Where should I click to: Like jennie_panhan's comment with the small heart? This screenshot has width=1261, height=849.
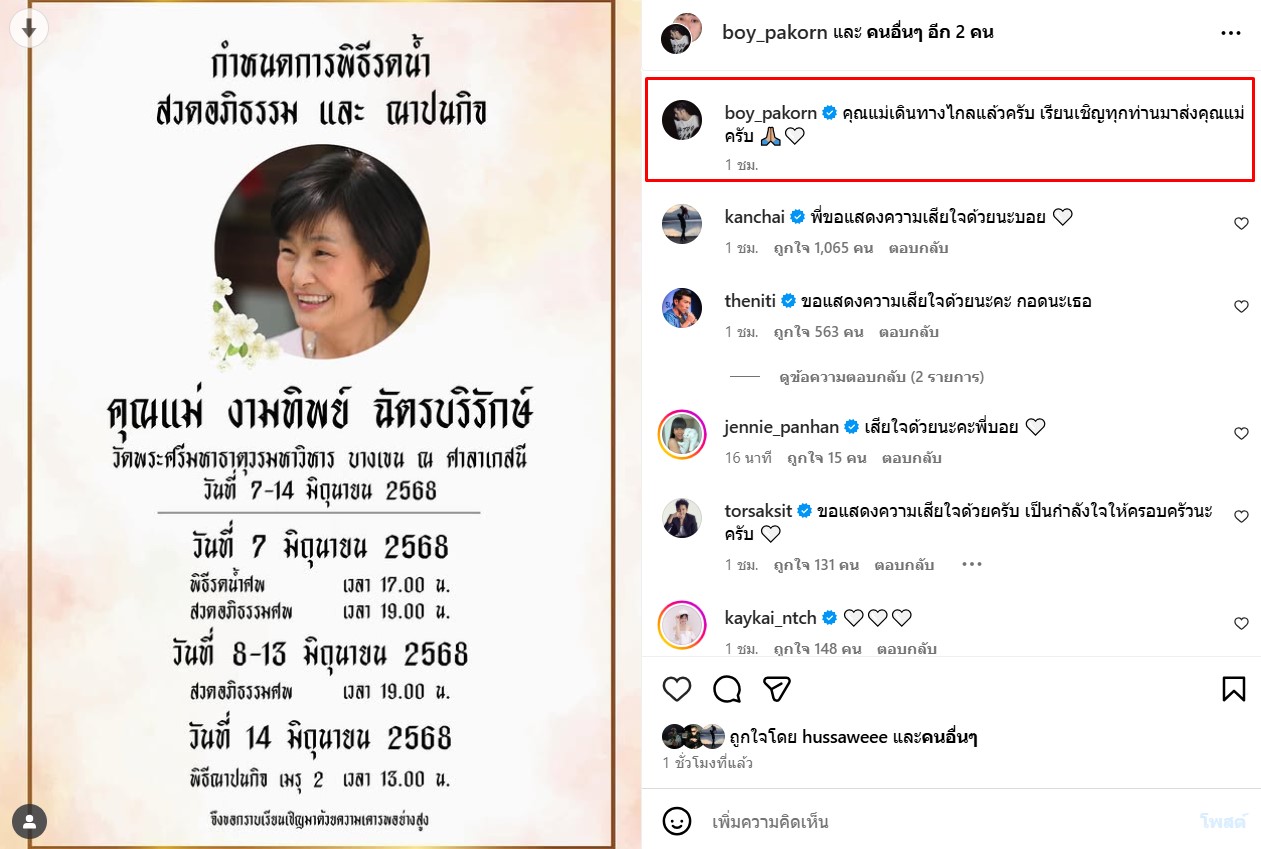(x=1241, y=434)
